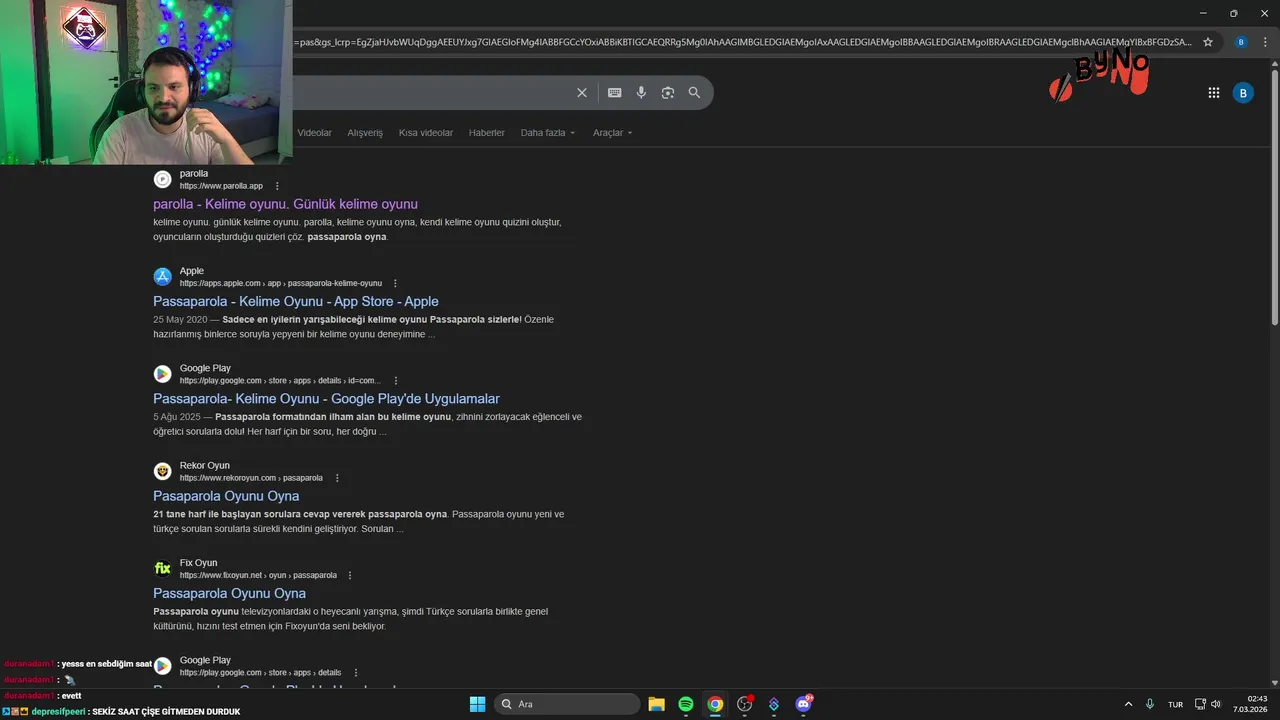Image resolution: width=1280 pixels, height=720 pixels.
Task: Open volume control in system tray
Action: 1216,704
